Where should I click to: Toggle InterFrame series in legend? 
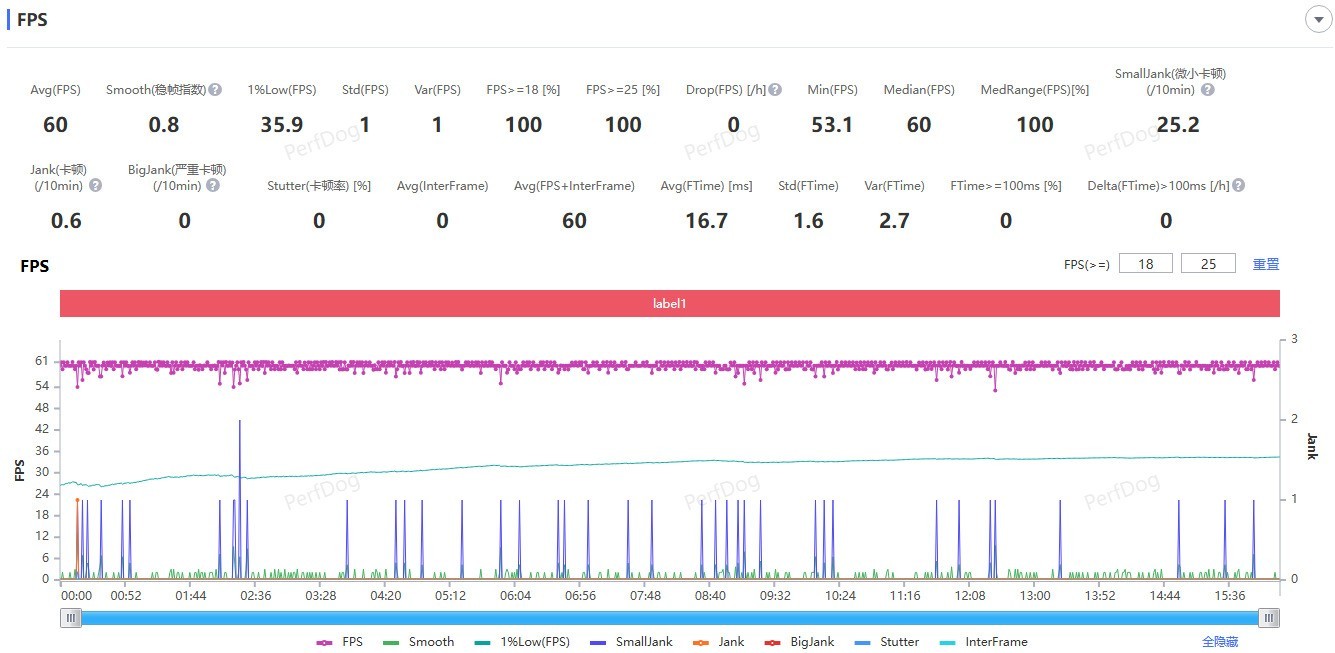point(983,642)
